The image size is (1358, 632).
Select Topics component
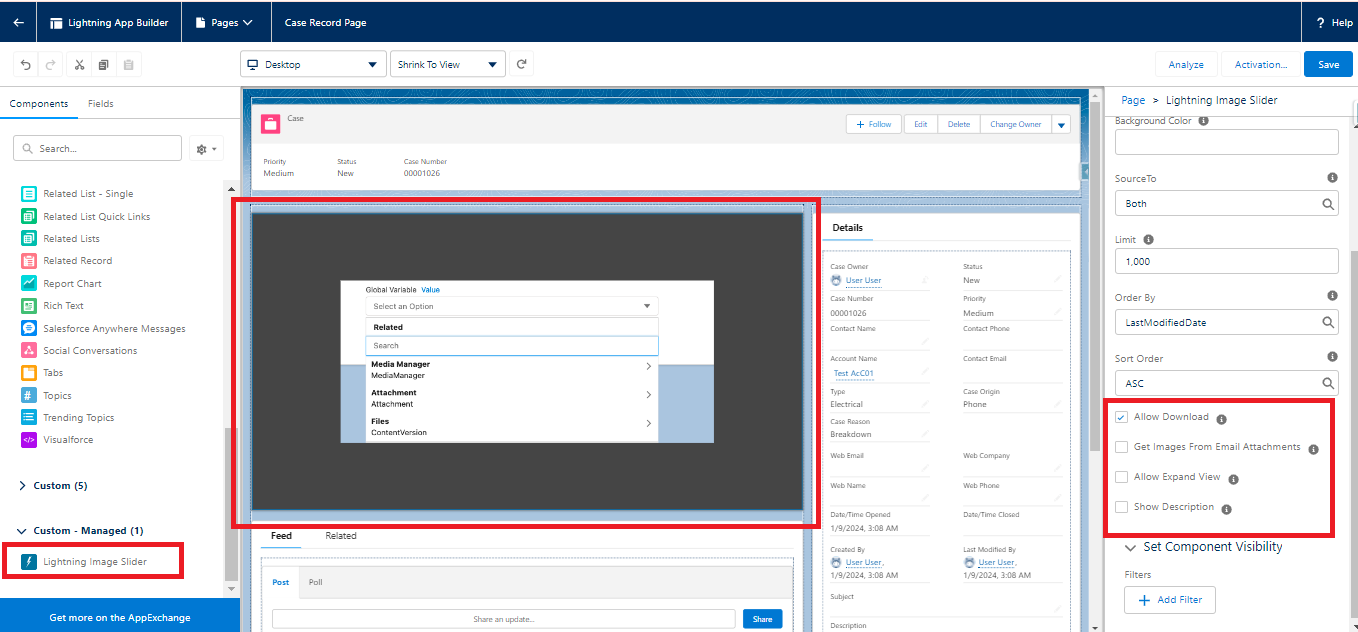coord(57,396)
